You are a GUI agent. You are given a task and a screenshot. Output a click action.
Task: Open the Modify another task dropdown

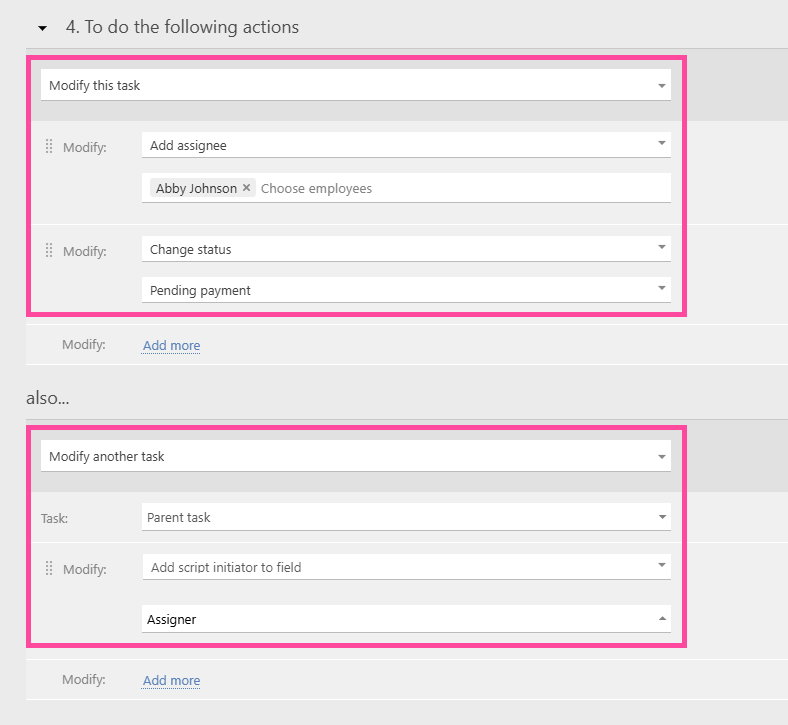[x=355, y=456]
